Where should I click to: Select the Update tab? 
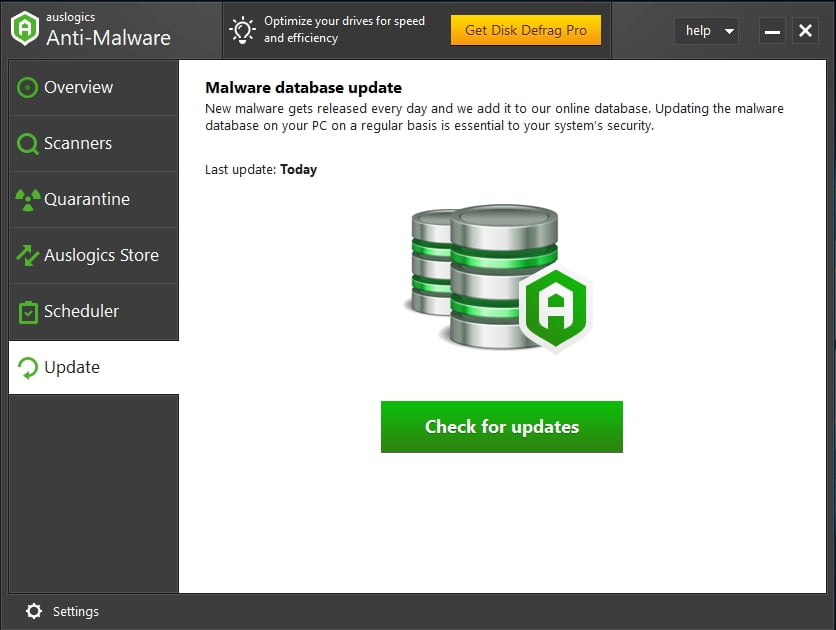tap(94, 368)
